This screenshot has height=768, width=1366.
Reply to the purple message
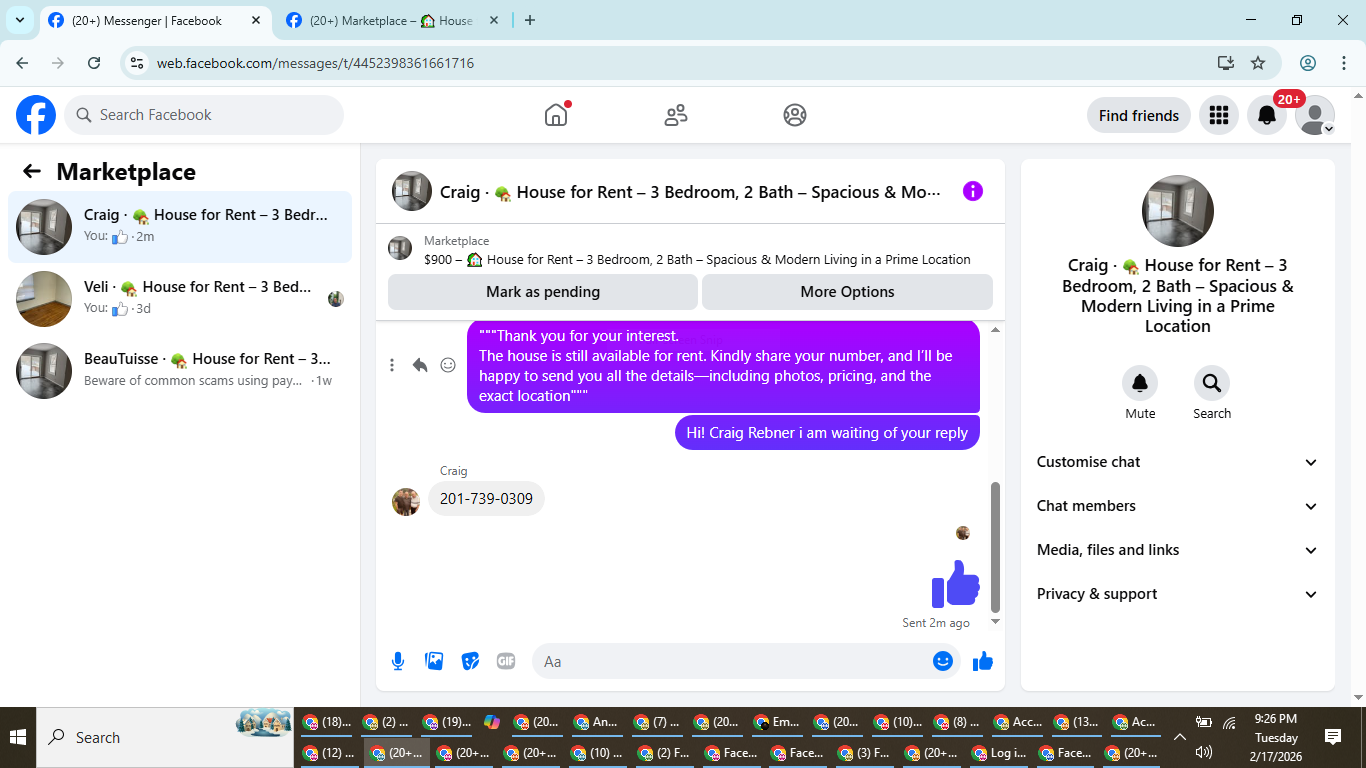[420, 365]
